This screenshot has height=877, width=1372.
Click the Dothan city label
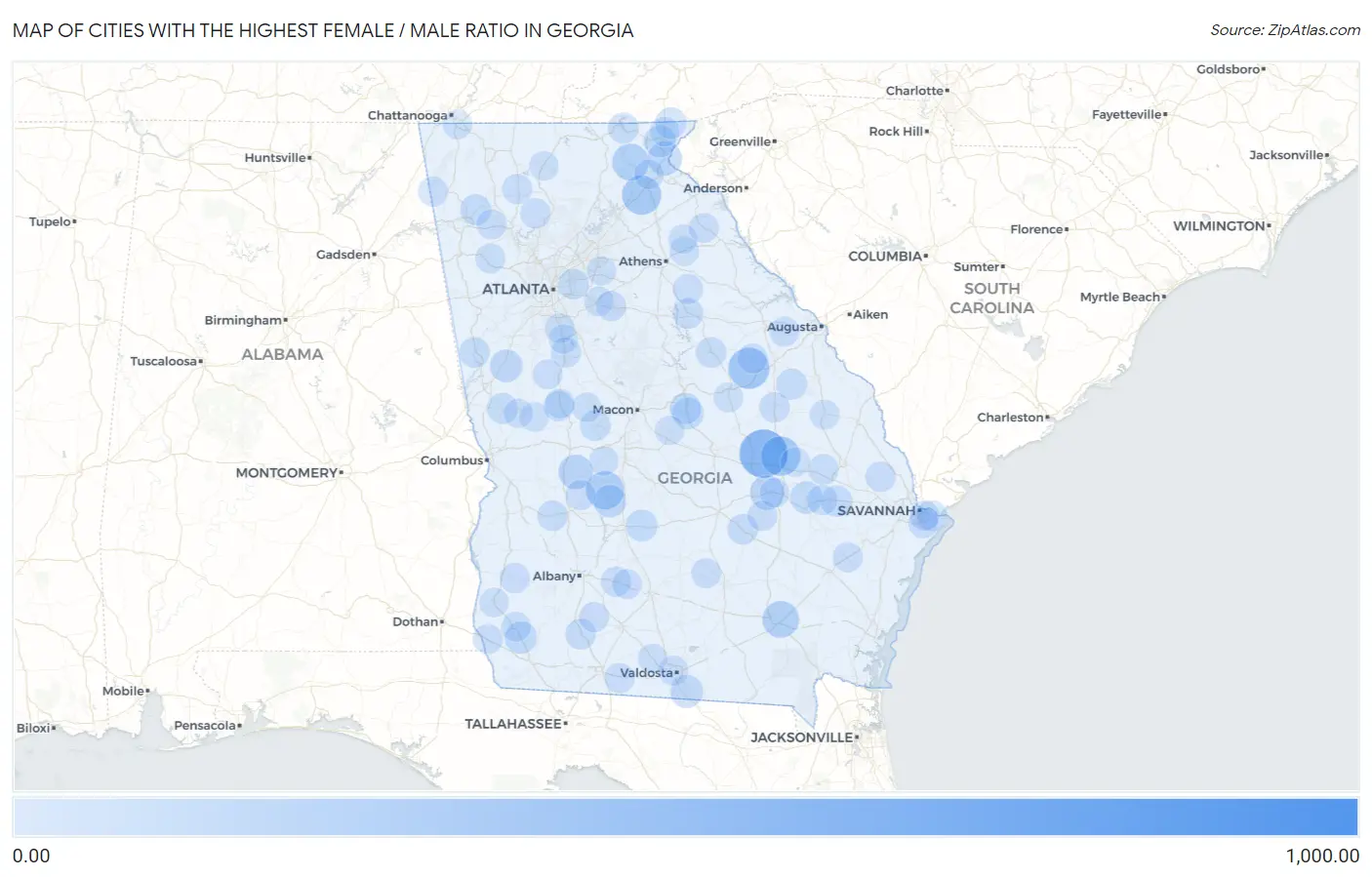point(416,621)
